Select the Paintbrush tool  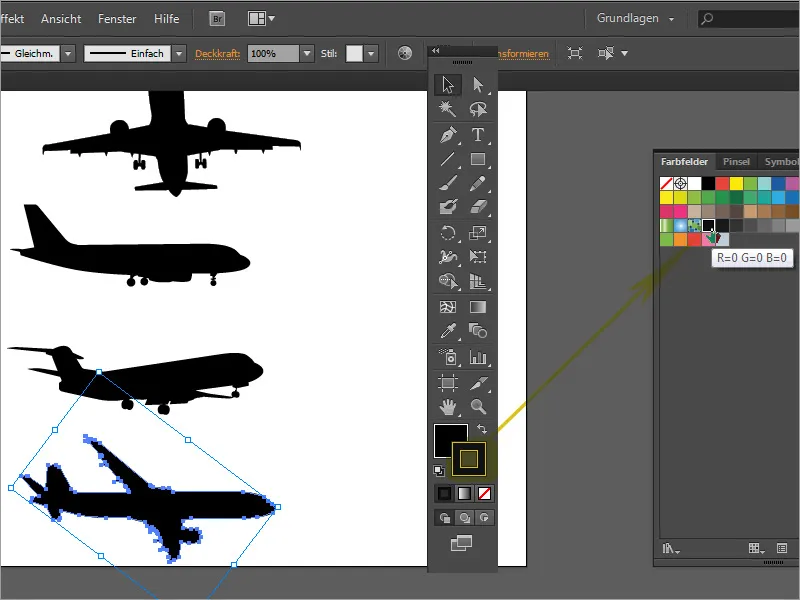point(448,183)
